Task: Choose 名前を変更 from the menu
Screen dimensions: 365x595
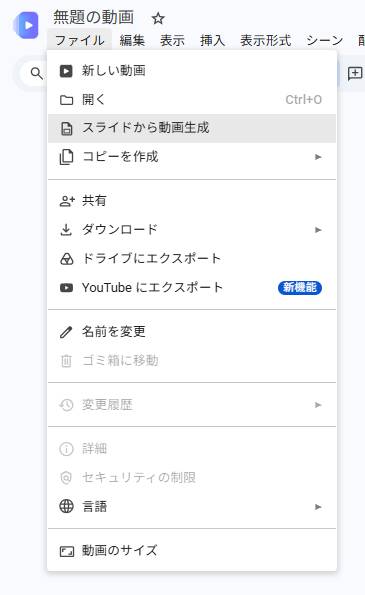Action: coord(192,332)
